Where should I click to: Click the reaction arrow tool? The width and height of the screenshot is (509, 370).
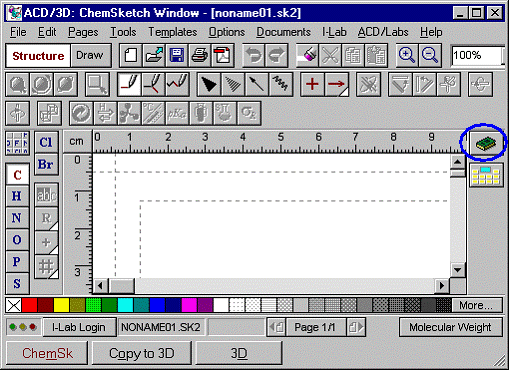coord(337,84)
